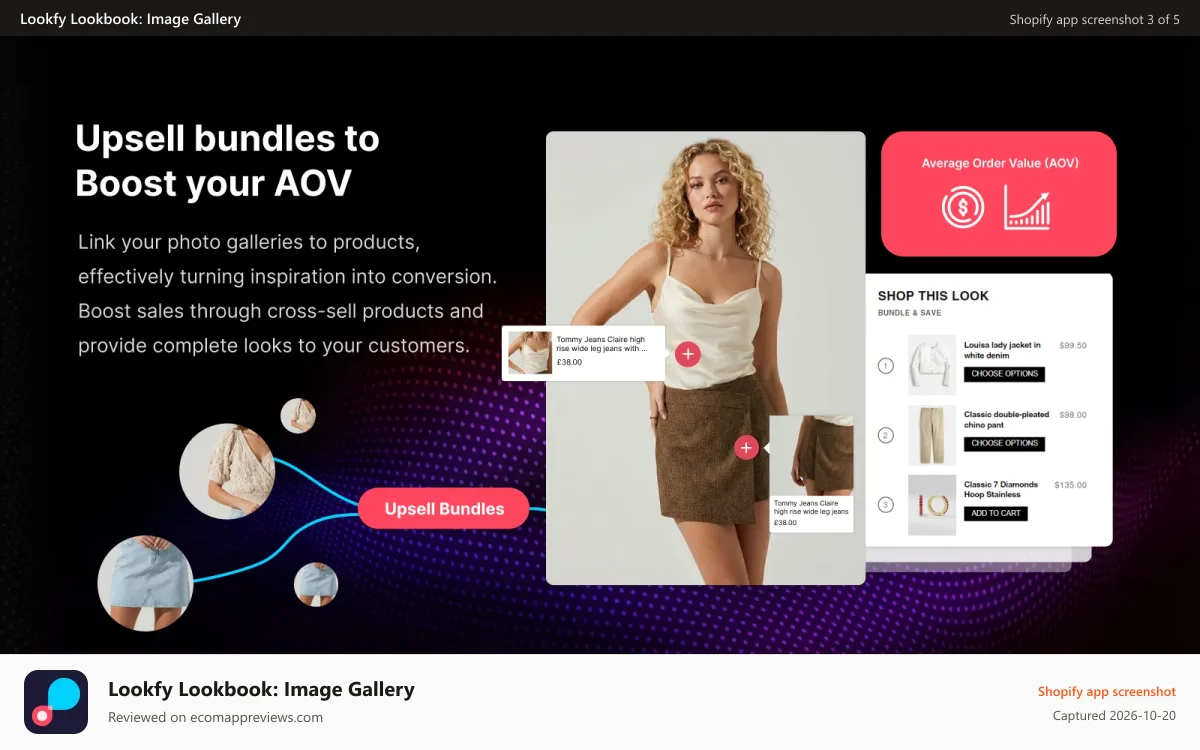The height and width of the screenshot is (750, 1200).
Task: Click the Captured 2026-10-20 date text
Action: (x=1114, y=716)
